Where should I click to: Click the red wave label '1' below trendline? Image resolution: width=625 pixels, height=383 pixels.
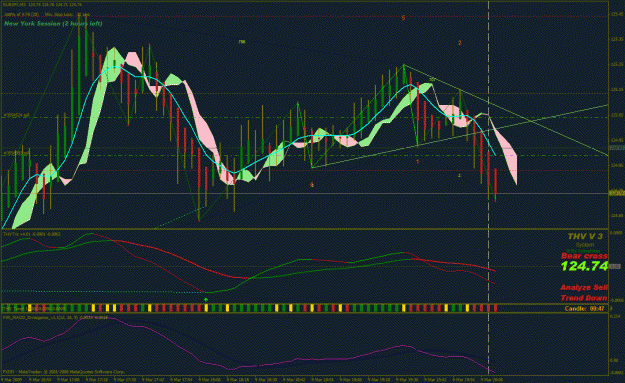point(418,161)
